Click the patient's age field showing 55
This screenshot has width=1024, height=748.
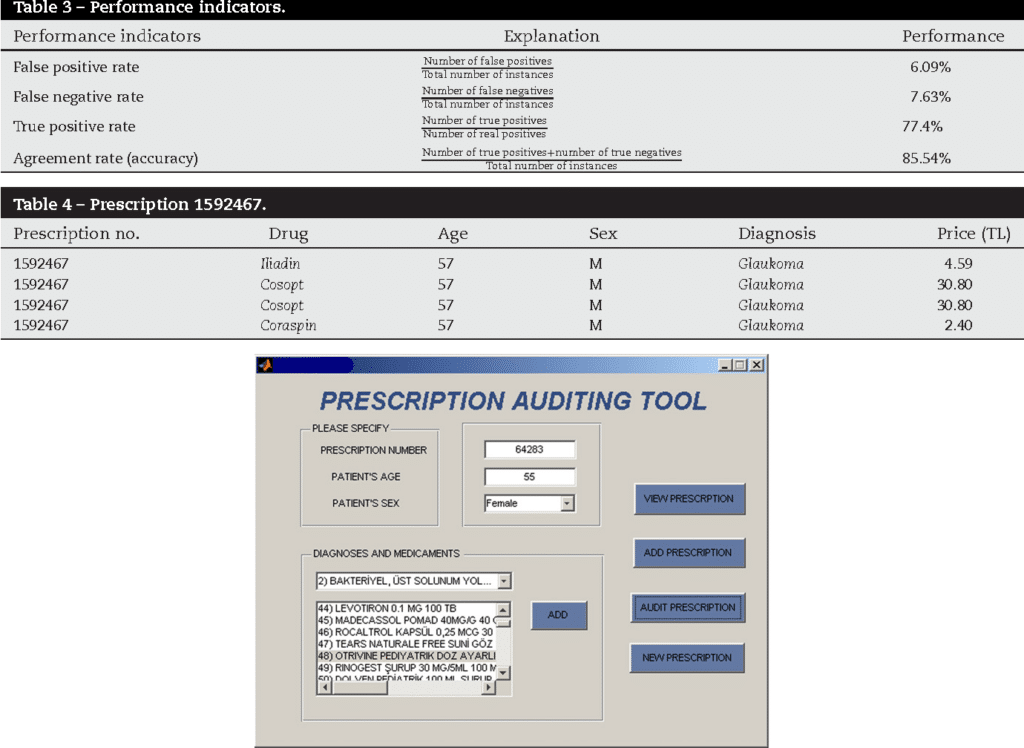(529, 477)
